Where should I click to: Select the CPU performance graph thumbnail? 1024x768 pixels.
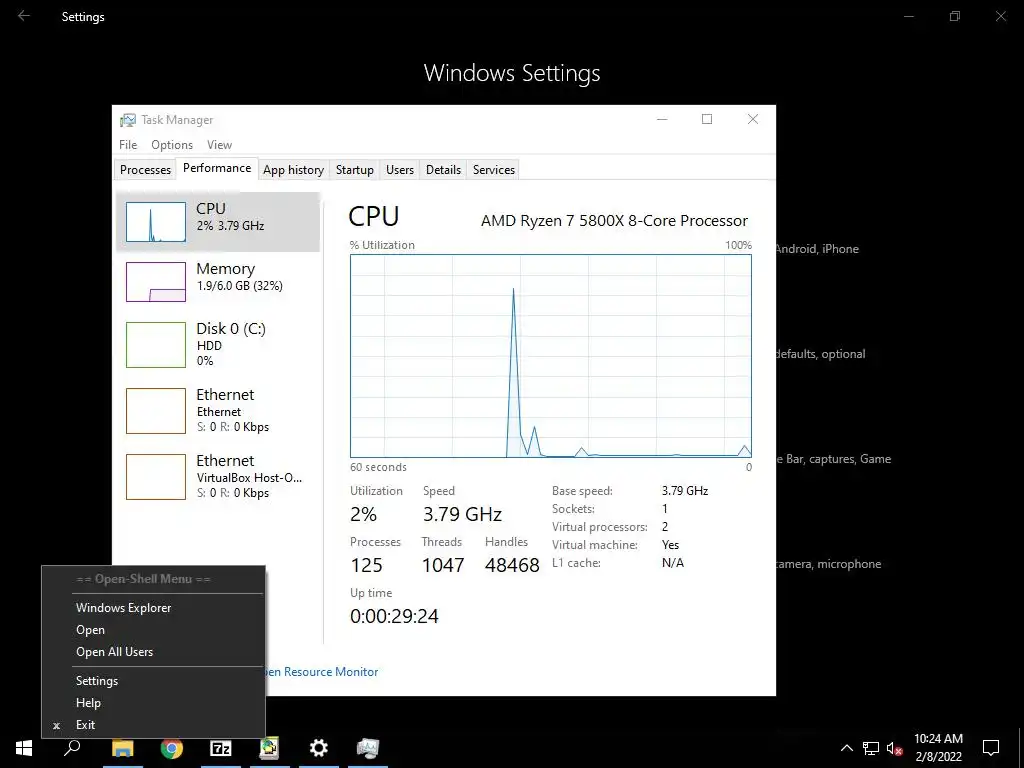(x=155, y=222)
